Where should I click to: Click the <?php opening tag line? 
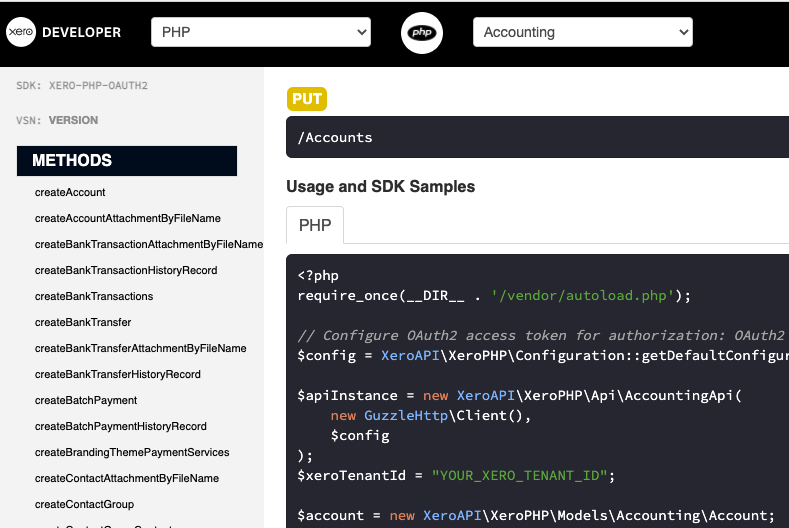[318, 276]
